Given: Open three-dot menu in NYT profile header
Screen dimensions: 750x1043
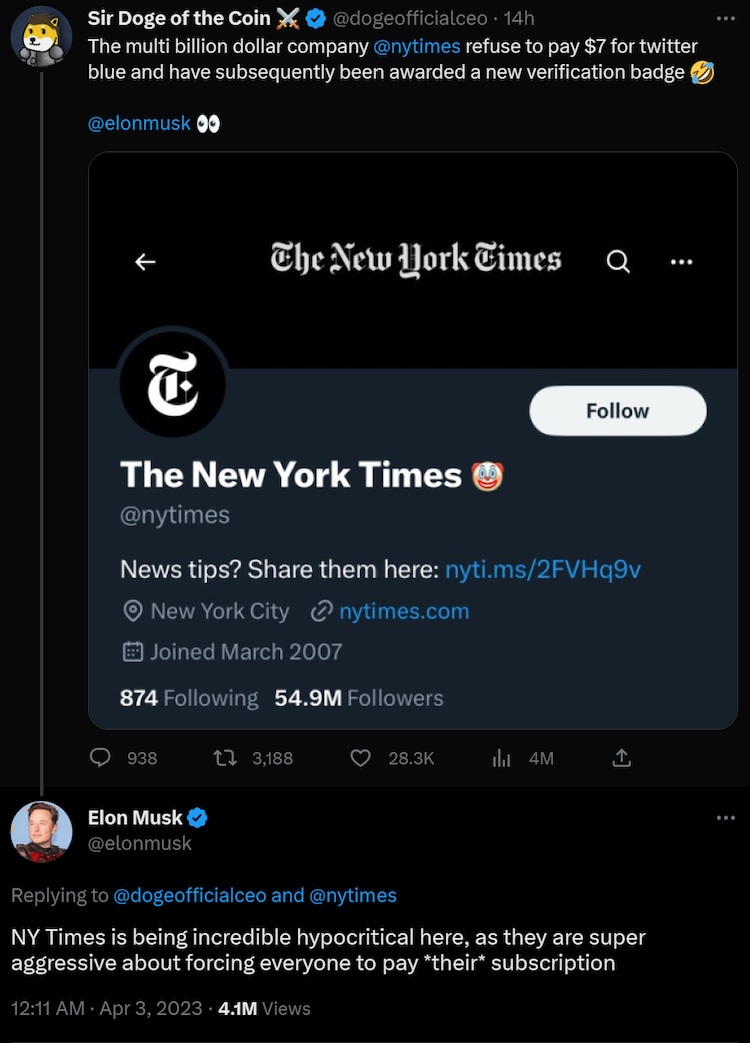Looking at the screenshot, I should [681, 262].
